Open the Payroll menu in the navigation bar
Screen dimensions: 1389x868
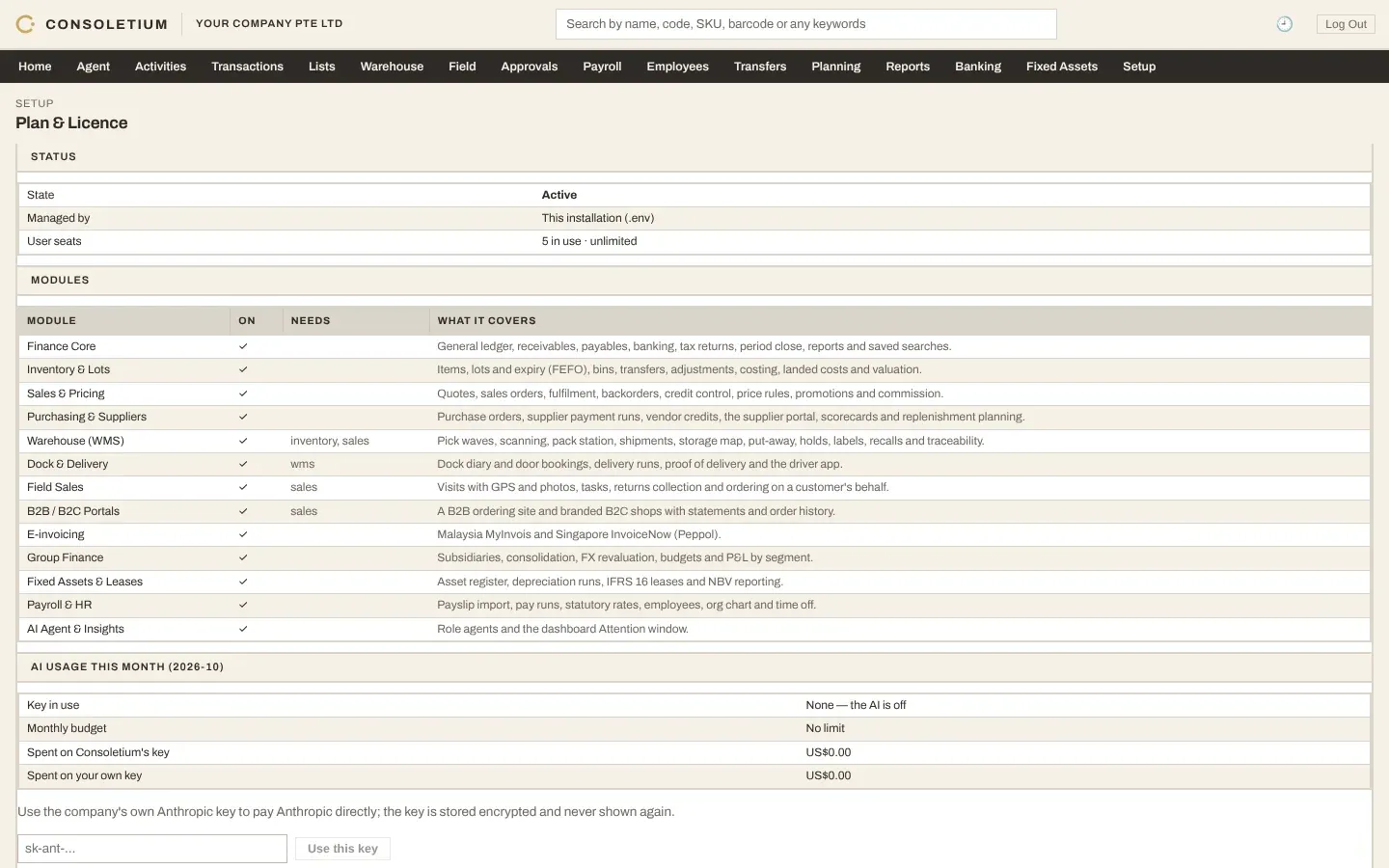[602, 67]
